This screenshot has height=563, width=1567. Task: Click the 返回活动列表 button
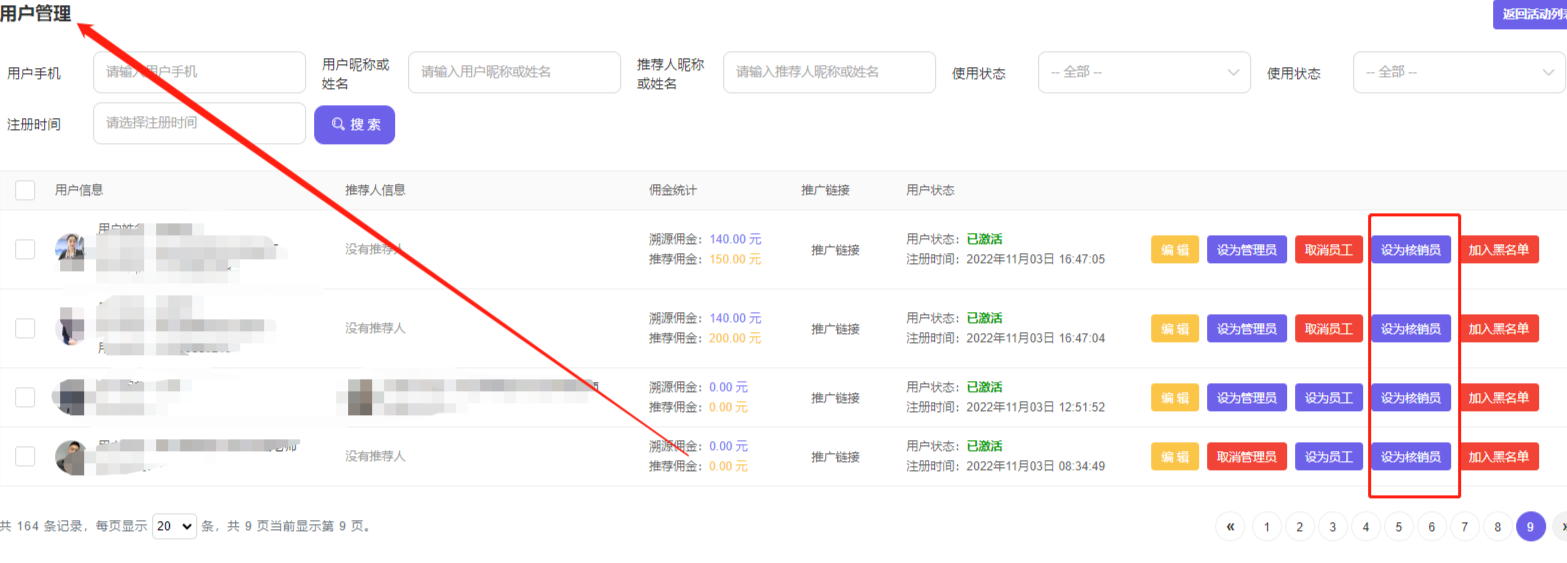[x=1529, y=14]
